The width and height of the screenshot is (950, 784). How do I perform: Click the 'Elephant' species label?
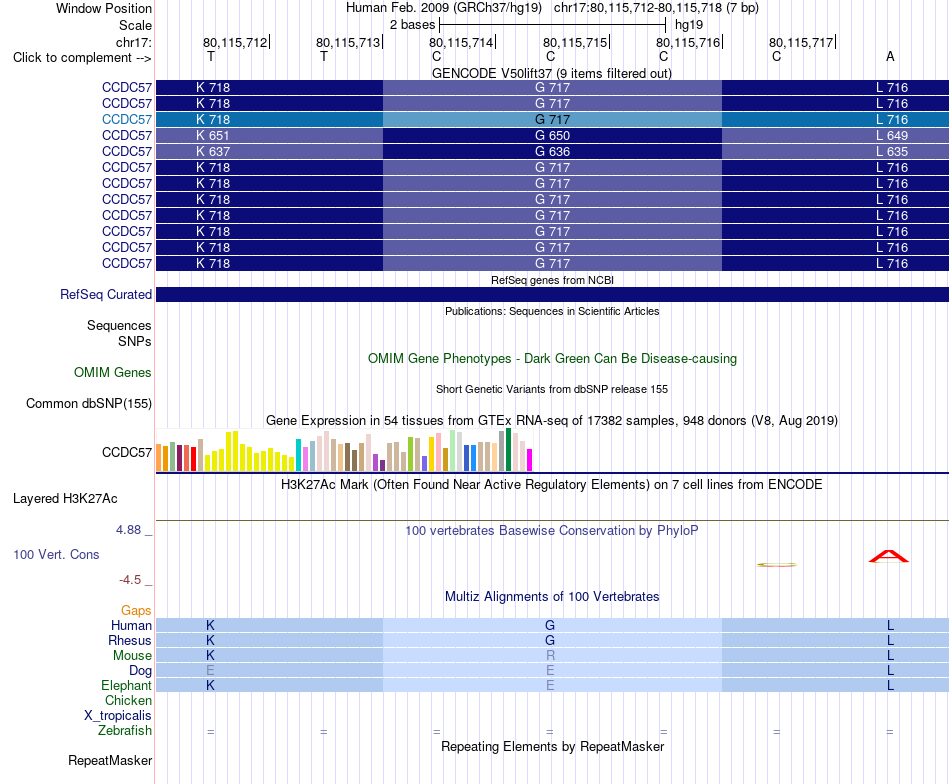coord(126,685)
